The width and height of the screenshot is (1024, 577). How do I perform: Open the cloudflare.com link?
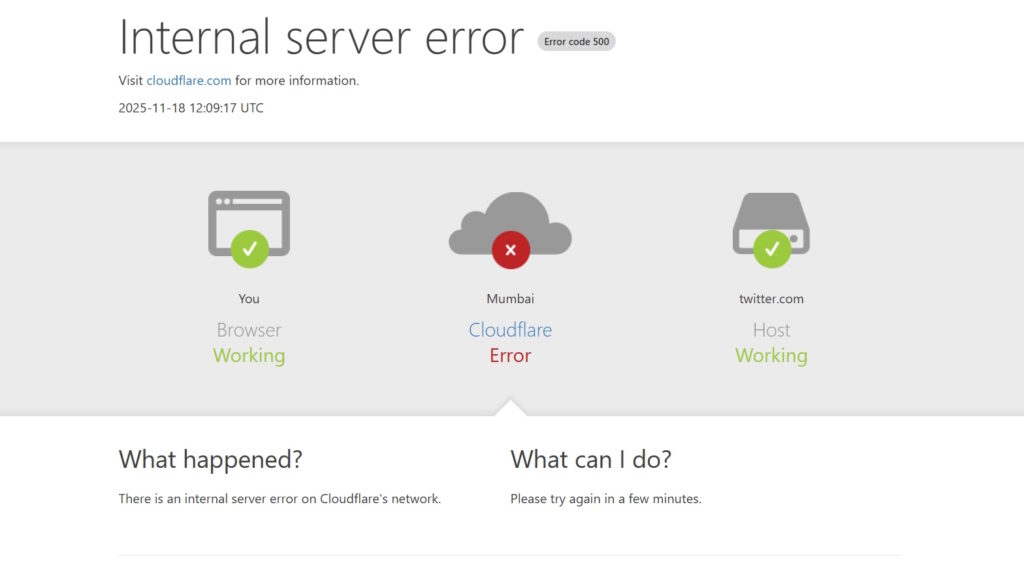tap(189, 80)
